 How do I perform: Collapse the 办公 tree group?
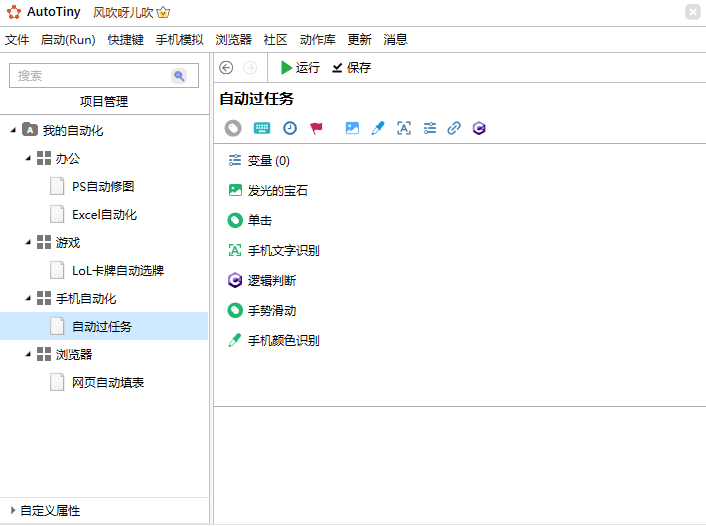pos(28,158)
